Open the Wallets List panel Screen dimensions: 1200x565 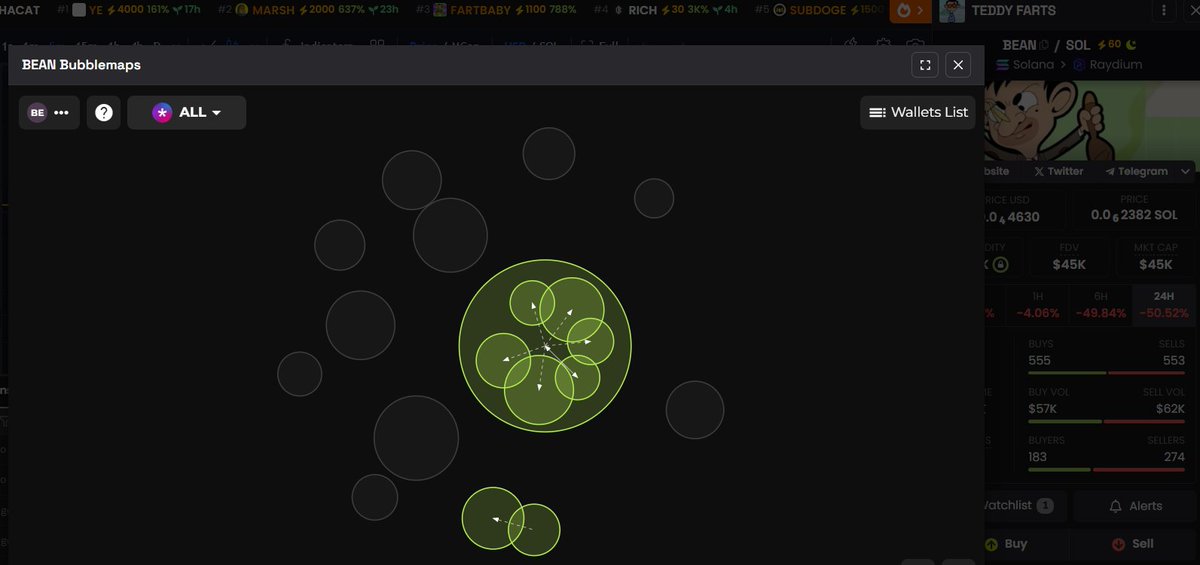click(x=918, y=112)
